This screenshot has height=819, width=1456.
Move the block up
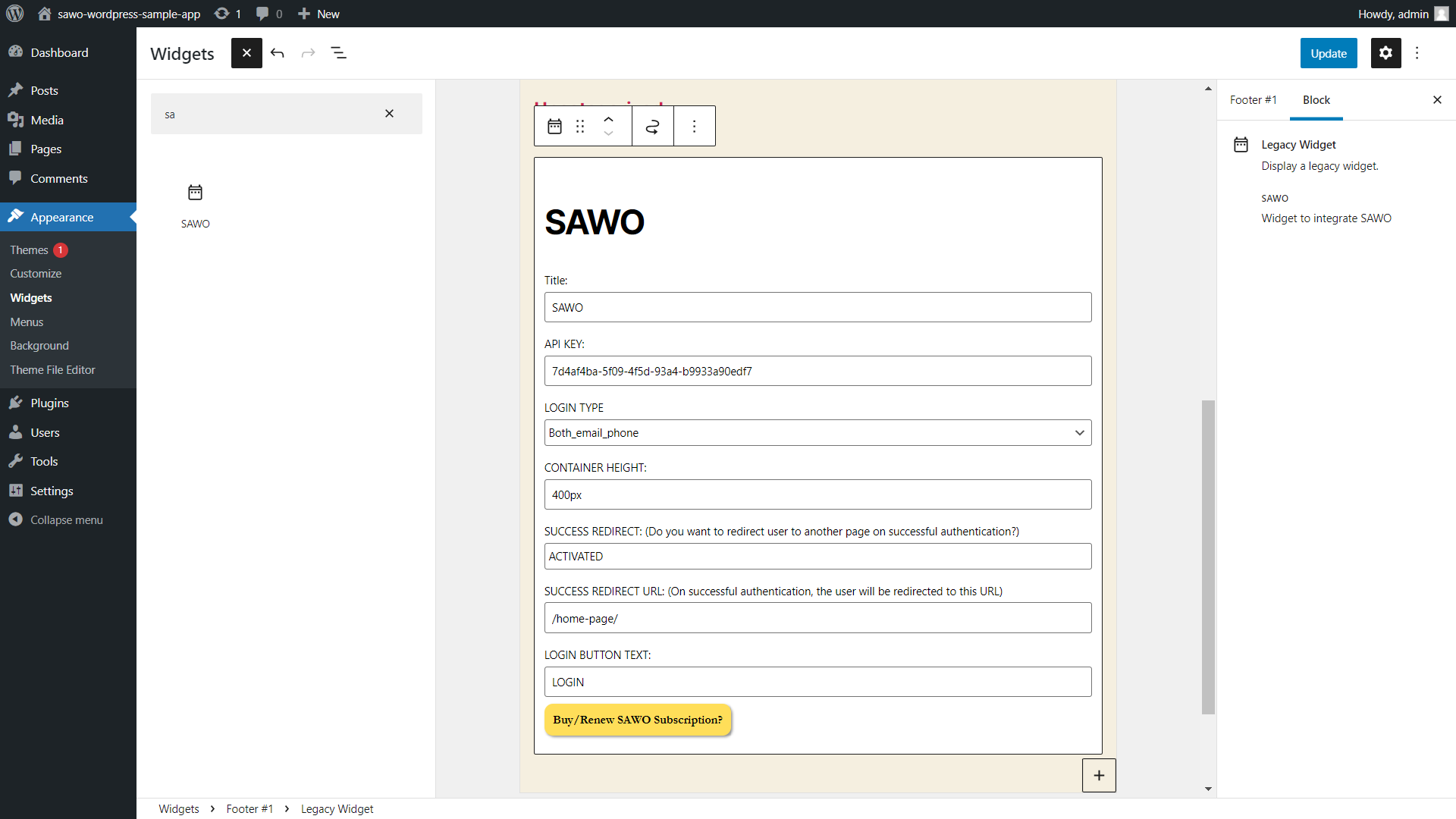(608, 119)
